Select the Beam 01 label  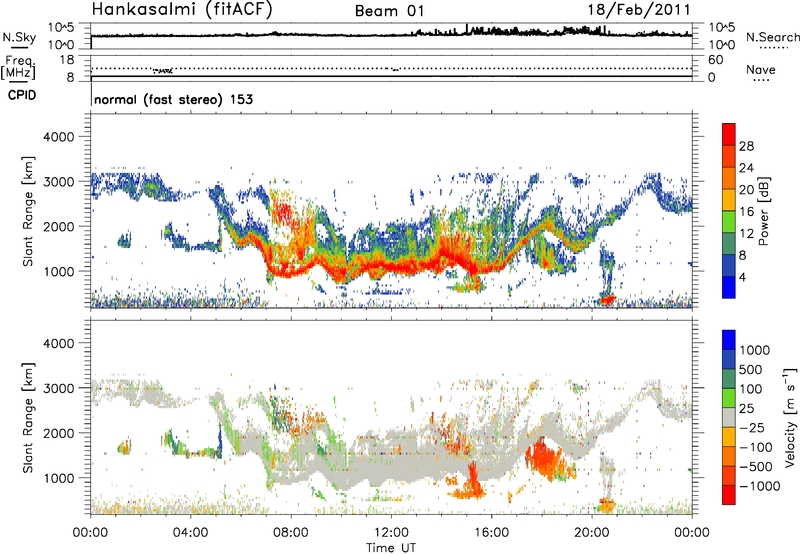[389, 11]
